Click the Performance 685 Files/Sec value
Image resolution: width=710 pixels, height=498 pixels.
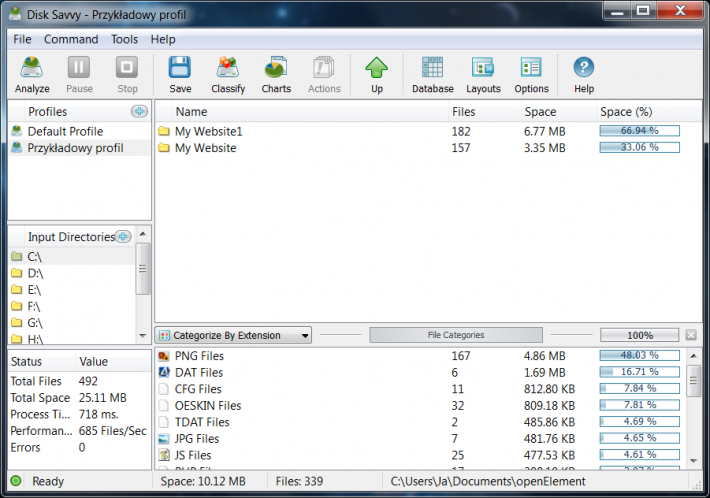(112, 431)
